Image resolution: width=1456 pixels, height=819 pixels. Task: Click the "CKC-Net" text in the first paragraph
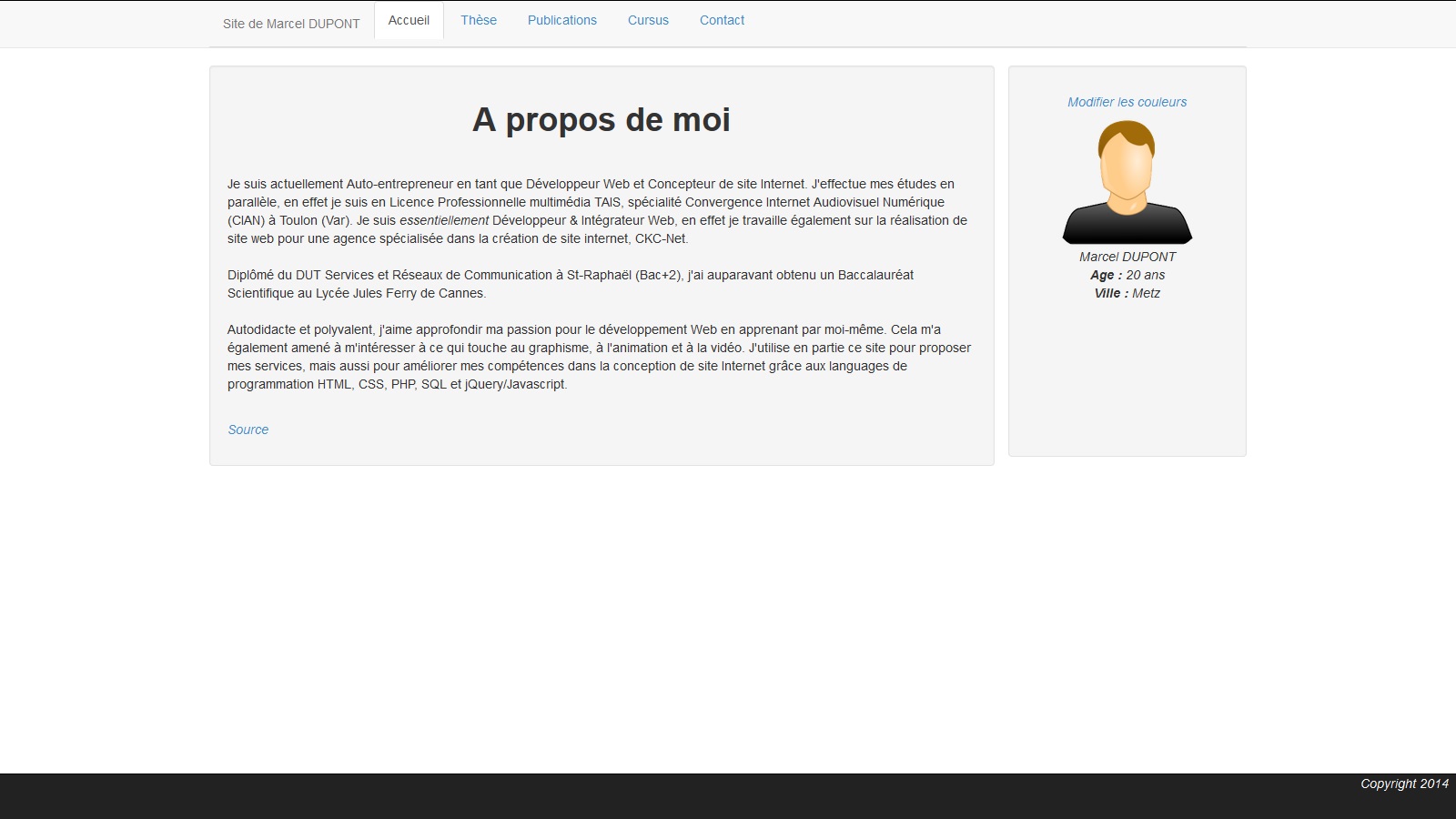tap(661, 238)
